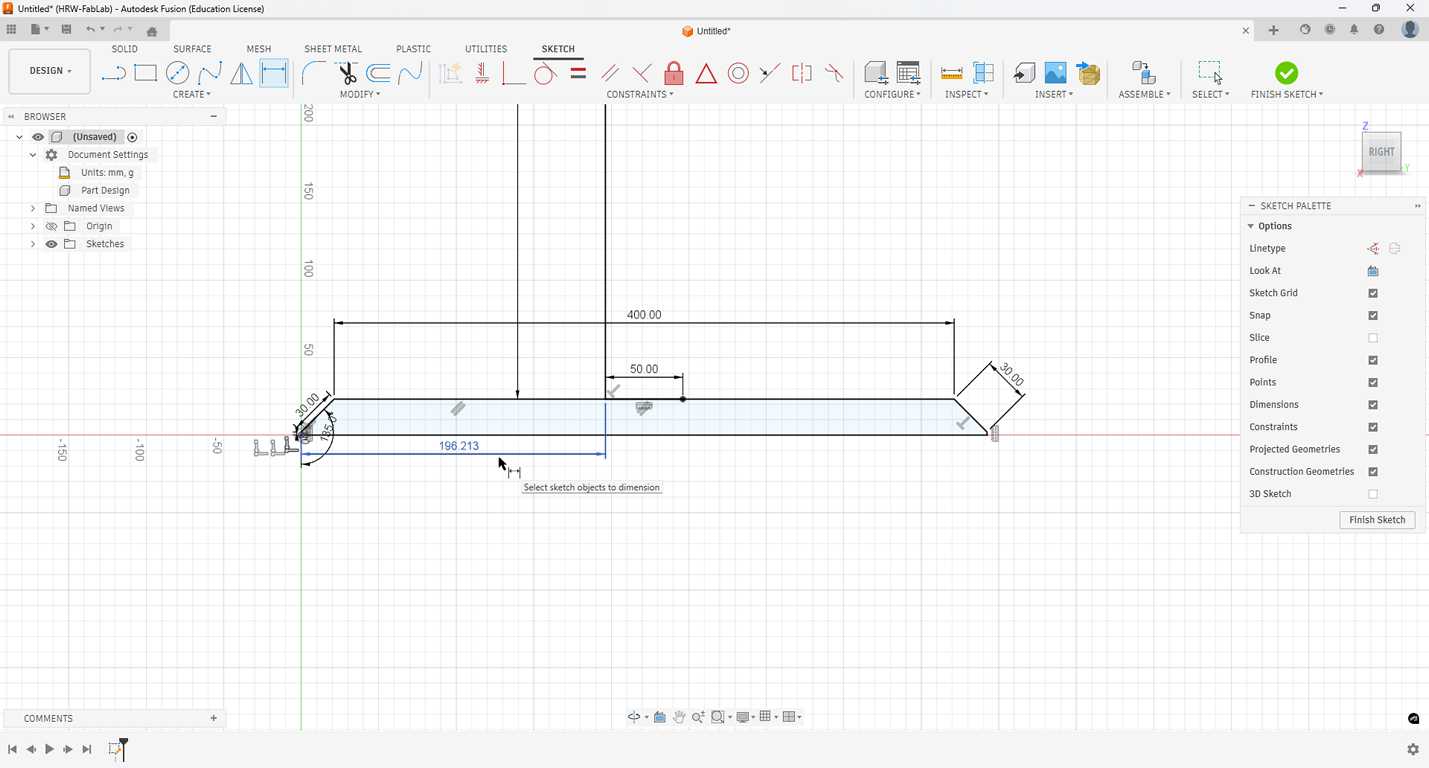Viewport: 1429px width, 768px height.
Task: Switch to the SURFACE tab
Action: 192,49
